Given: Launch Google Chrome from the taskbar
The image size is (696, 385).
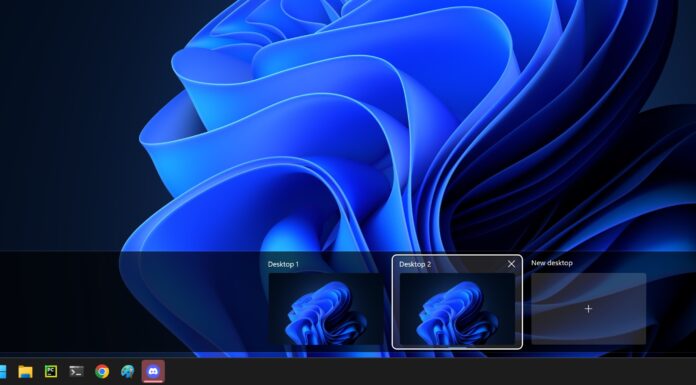Looking at the screenshot, I should tap(102, 371).
